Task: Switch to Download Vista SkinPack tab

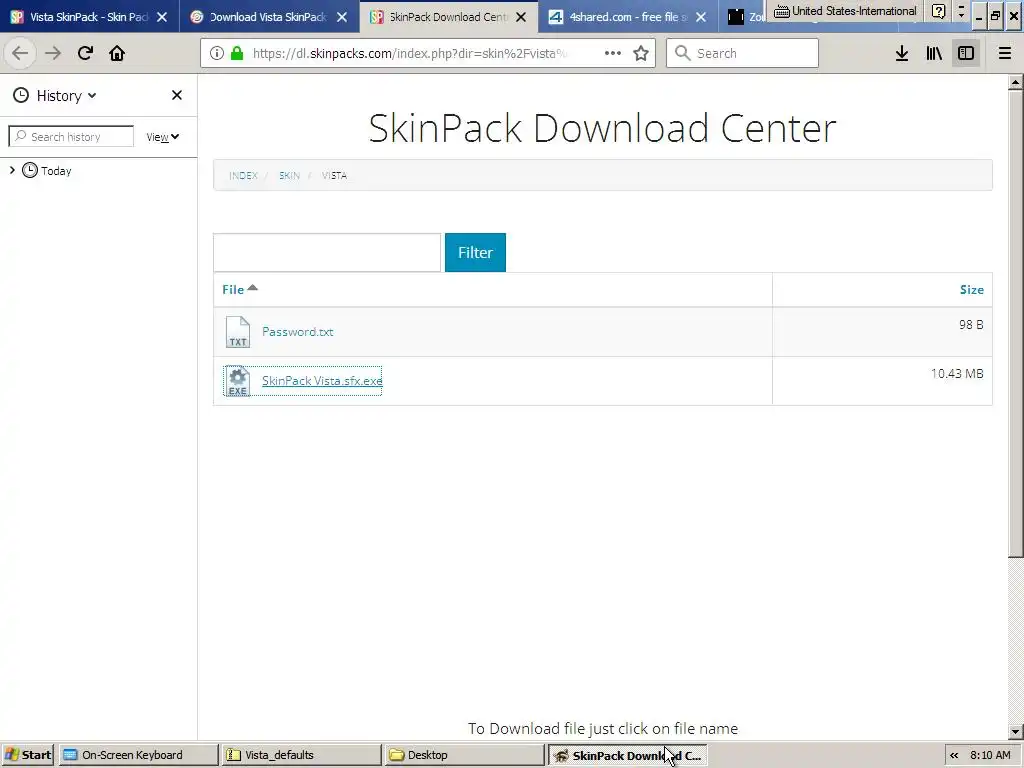Action: click(269, 17)
